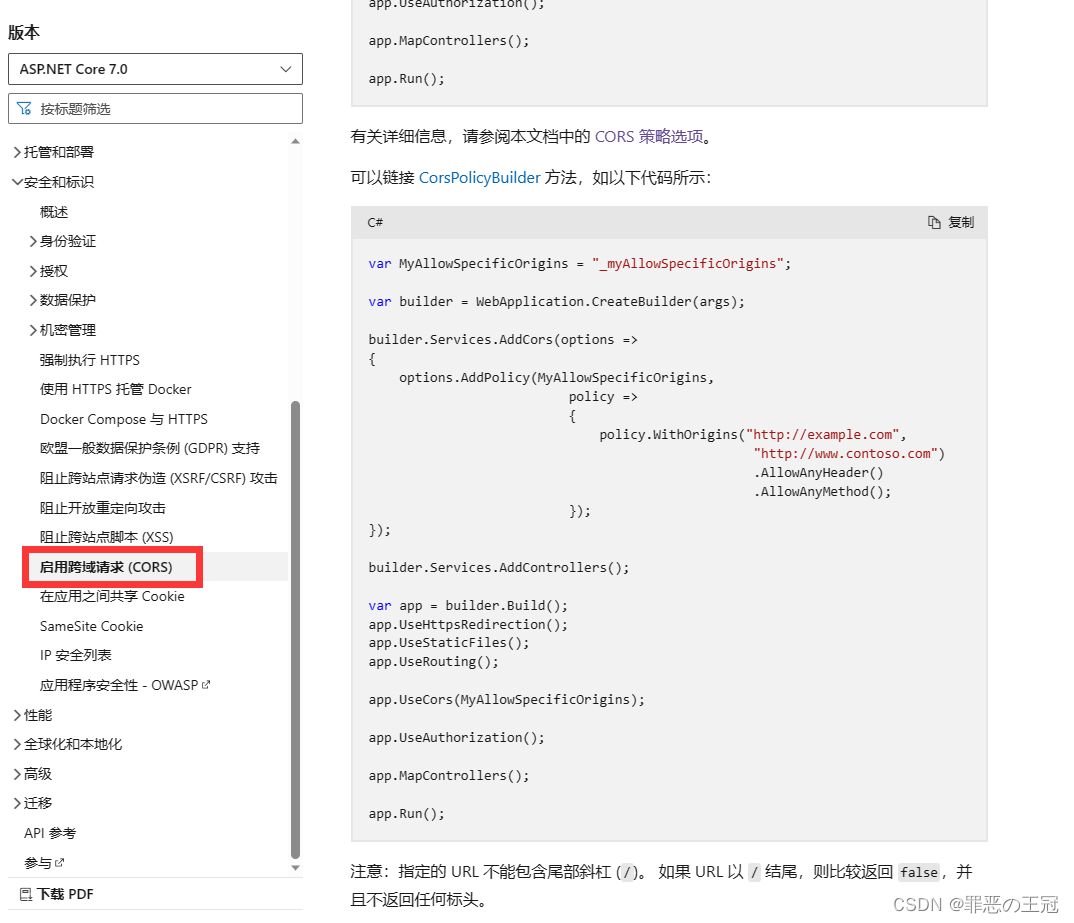Screen dimensions: 1074x923
Task: Click 下载 PDF button
Action: [x=57, y=894]
